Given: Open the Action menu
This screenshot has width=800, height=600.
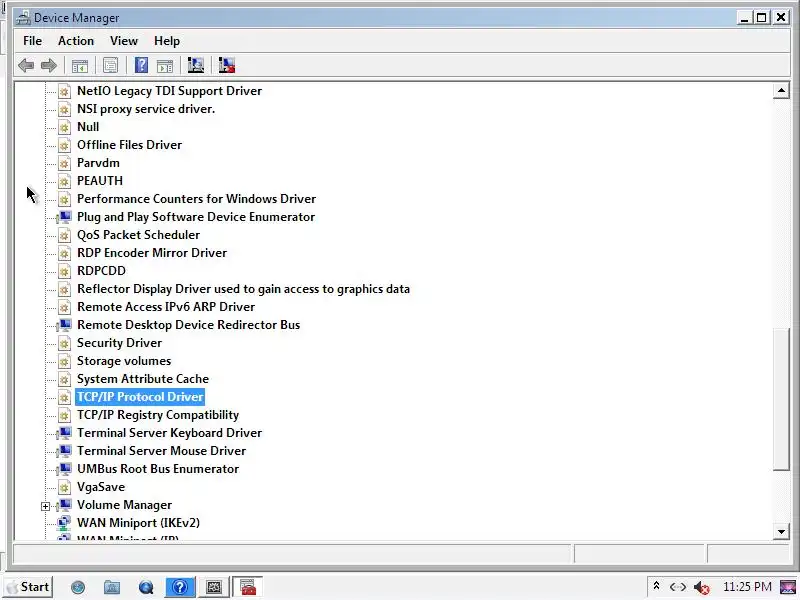Looking at the screenshot, I should [76, 41].
